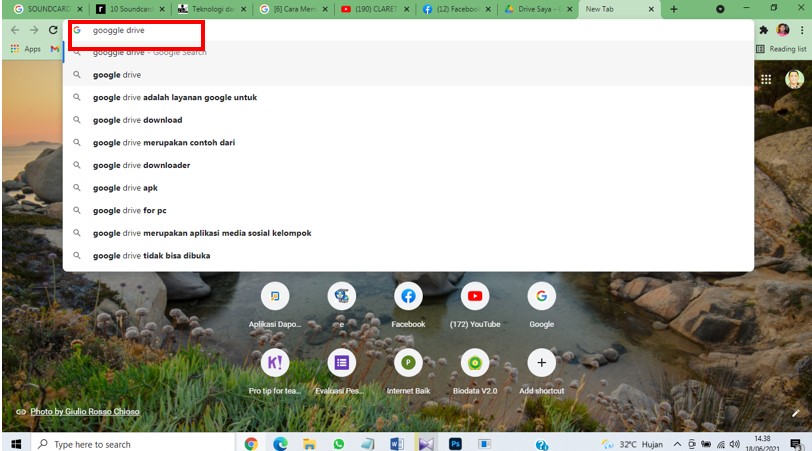Open the Google apps grid icon
This screenshot has height=451, width=812.
pos(766,79)
